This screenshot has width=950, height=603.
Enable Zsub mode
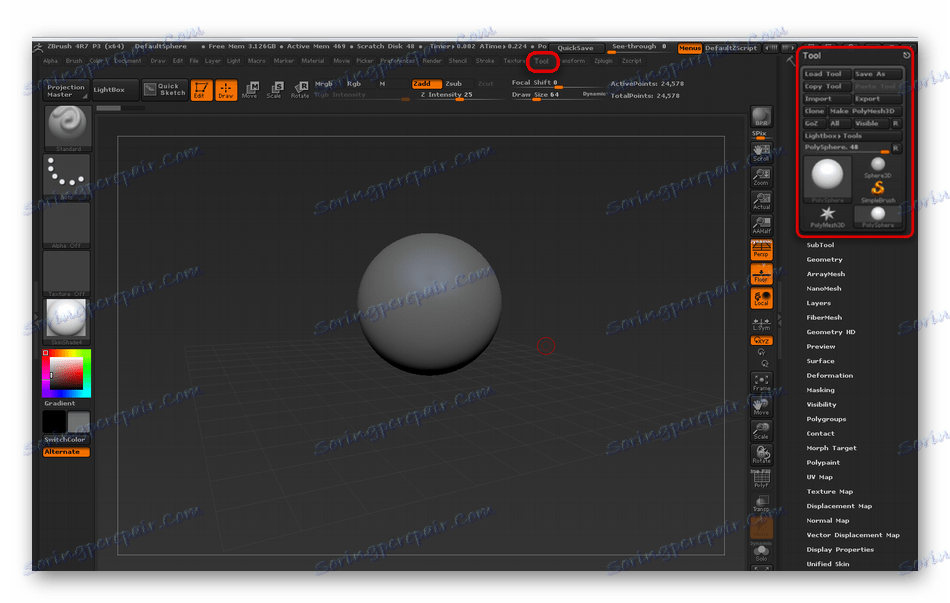click(x=453, y=84)
